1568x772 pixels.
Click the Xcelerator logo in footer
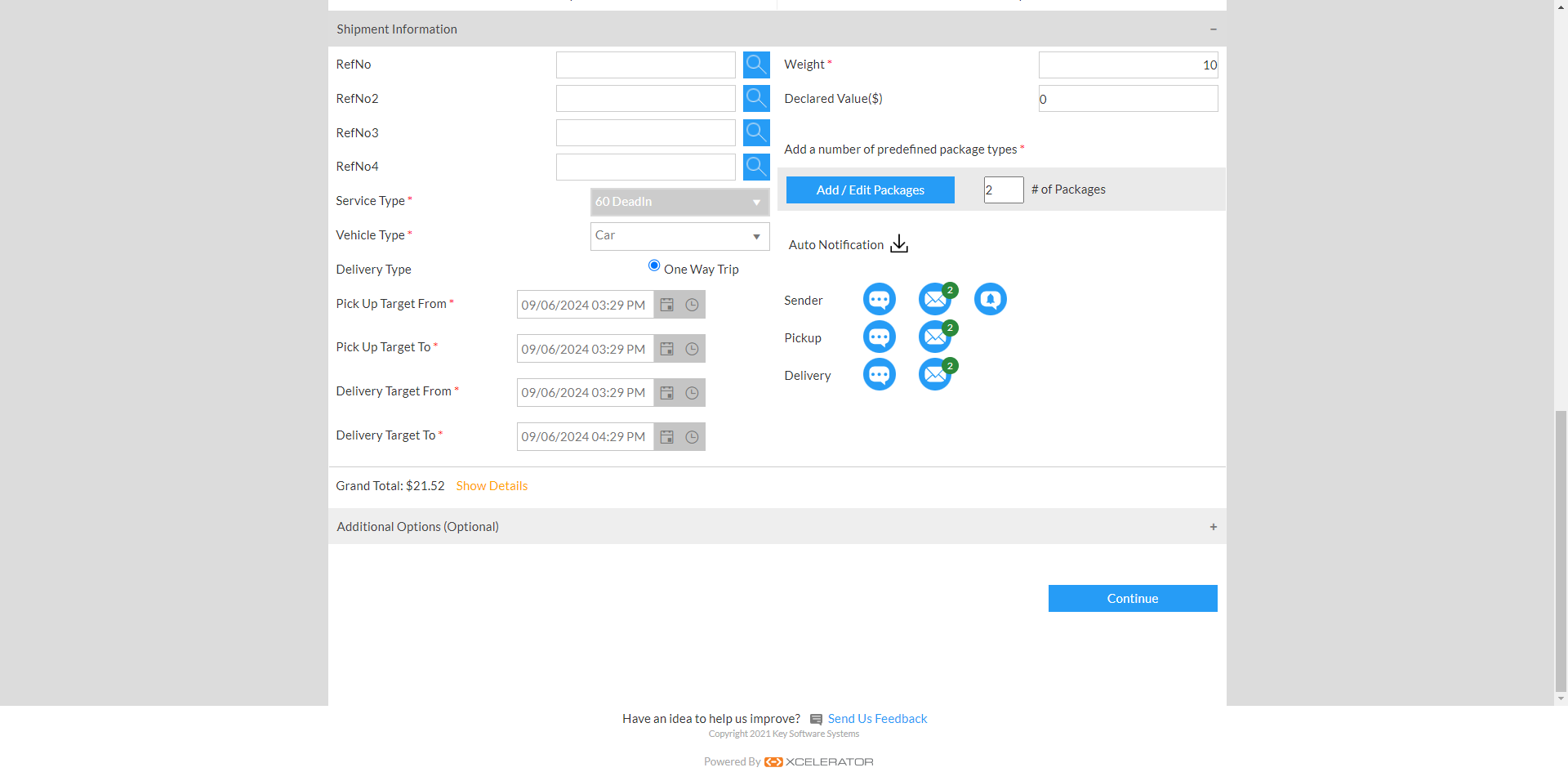pyautogui.click(x=819, y=762)
